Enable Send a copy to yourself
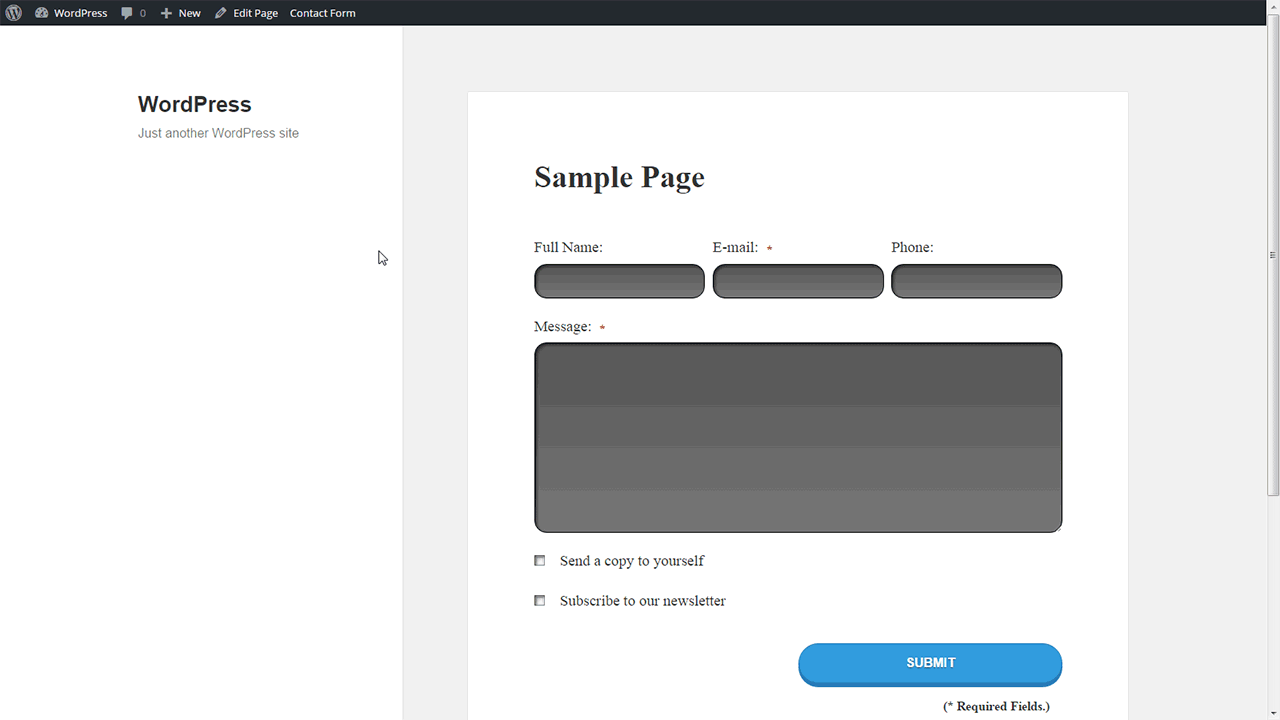 pos(540,561)
